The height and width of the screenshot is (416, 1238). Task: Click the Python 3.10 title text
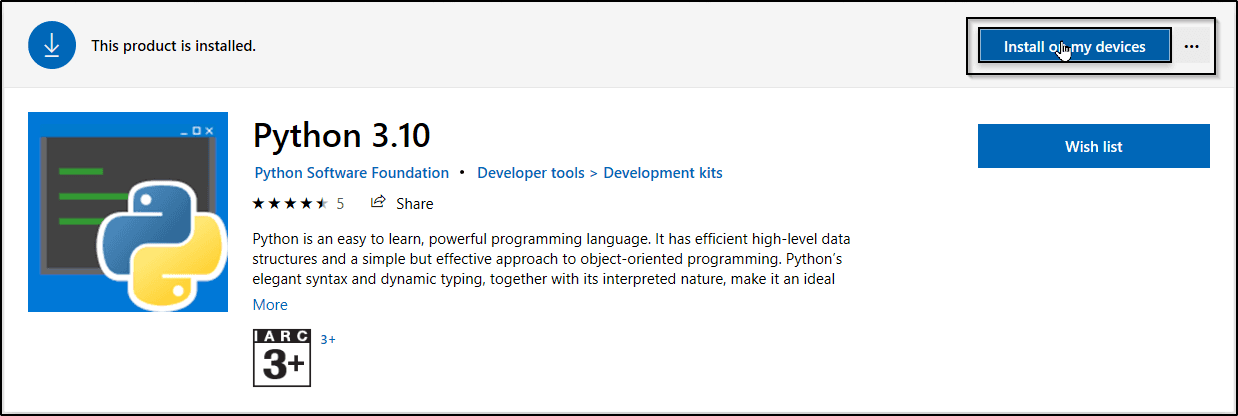(x=342, y=135)
